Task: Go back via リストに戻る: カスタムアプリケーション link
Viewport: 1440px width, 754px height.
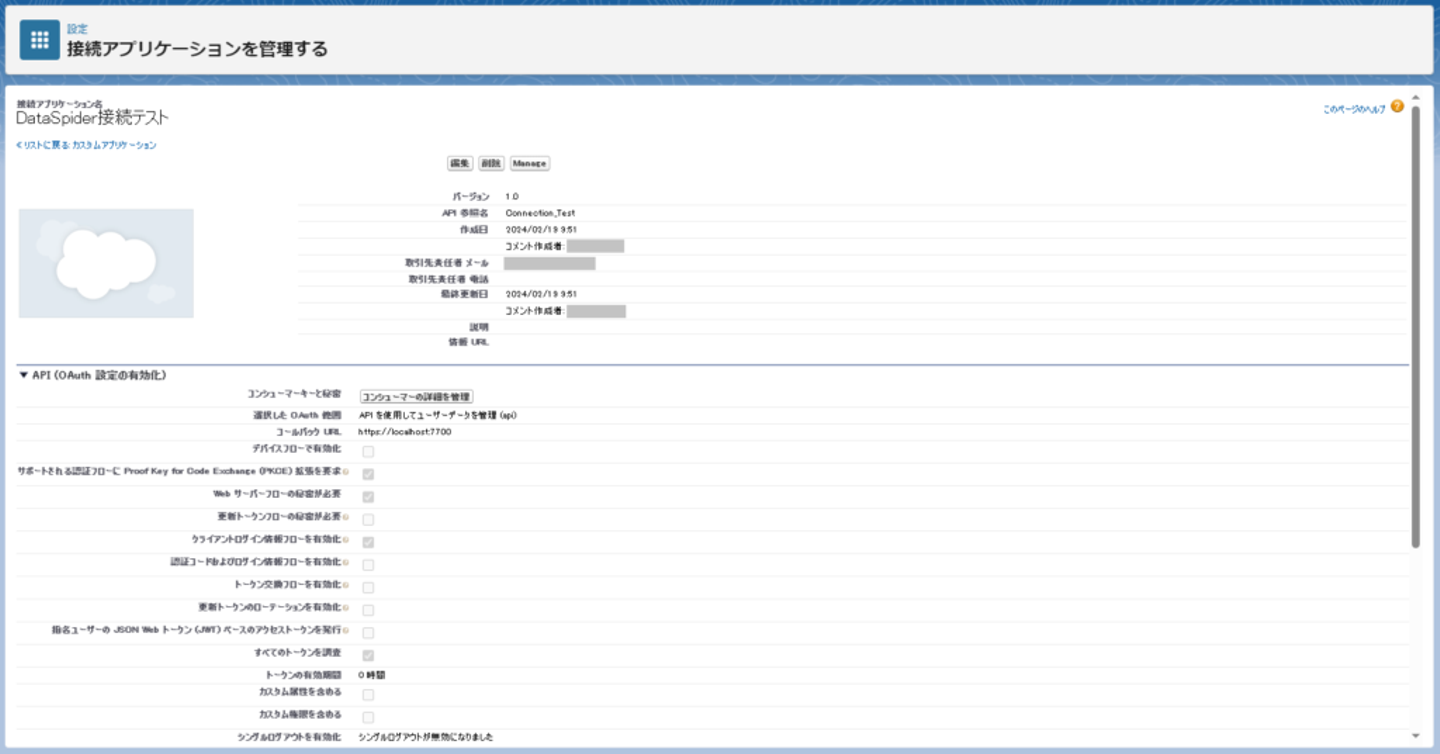Action: (x=86, y=145)
